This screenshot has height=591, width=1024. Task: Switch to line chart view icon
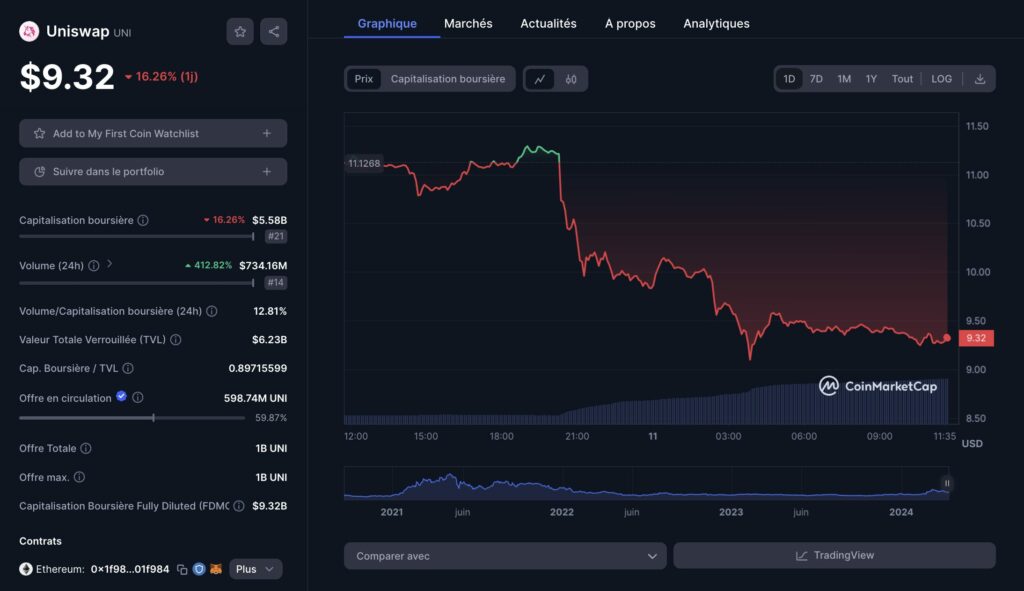[x=540, y=79]
